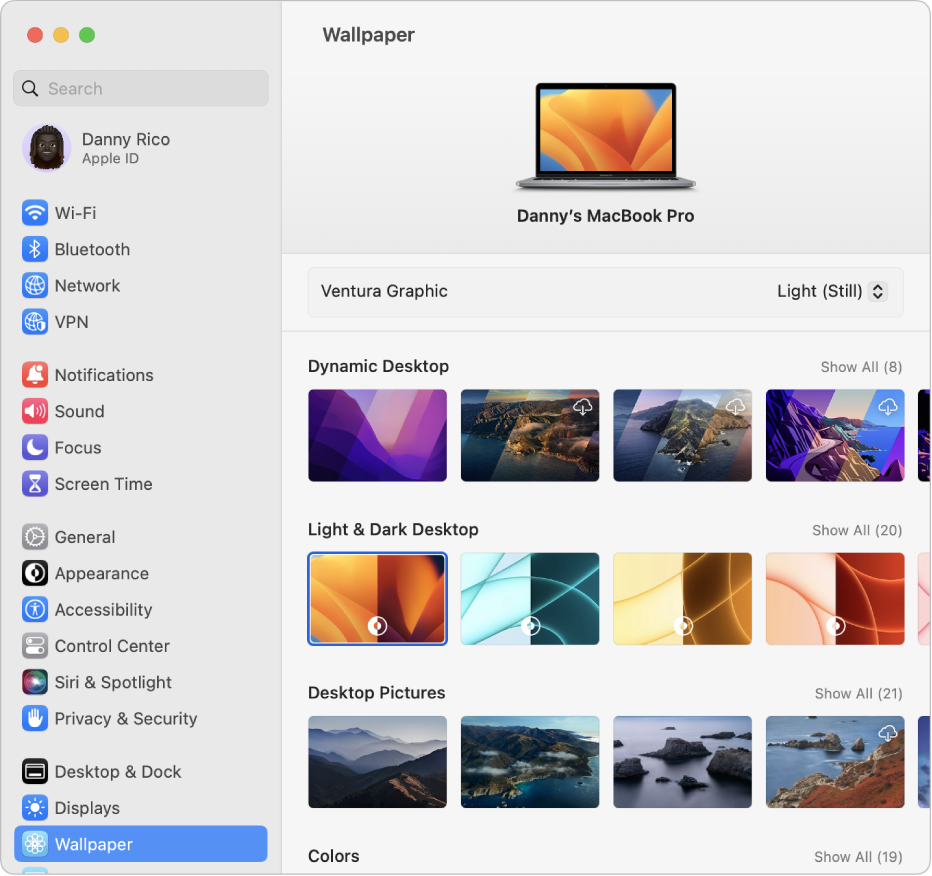Choose the teal Light & Dark wallpaper

(x=530, y=599)
